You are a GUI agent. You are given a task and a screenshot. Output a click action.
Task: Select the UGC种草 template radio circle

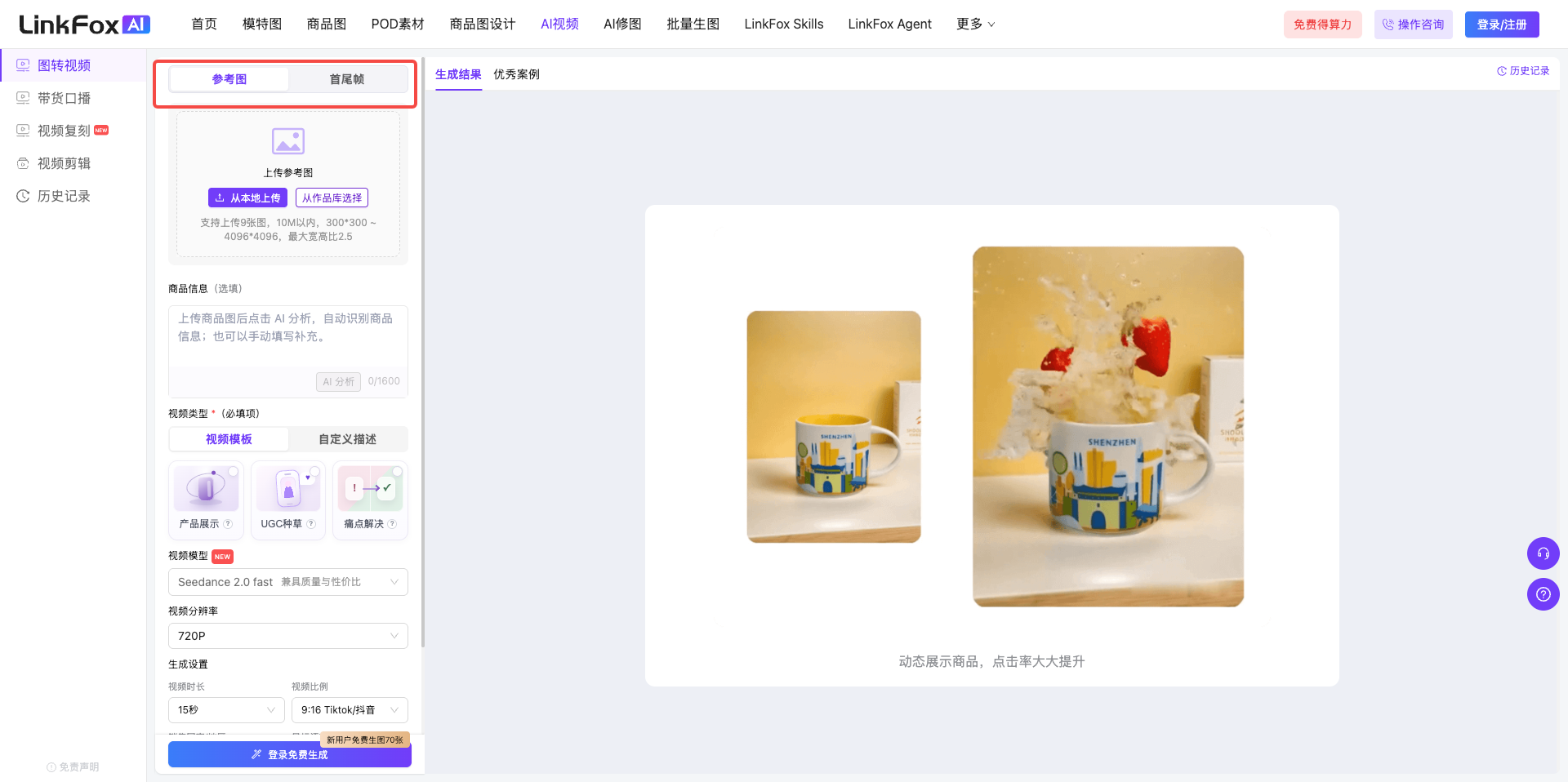point(314,472)
